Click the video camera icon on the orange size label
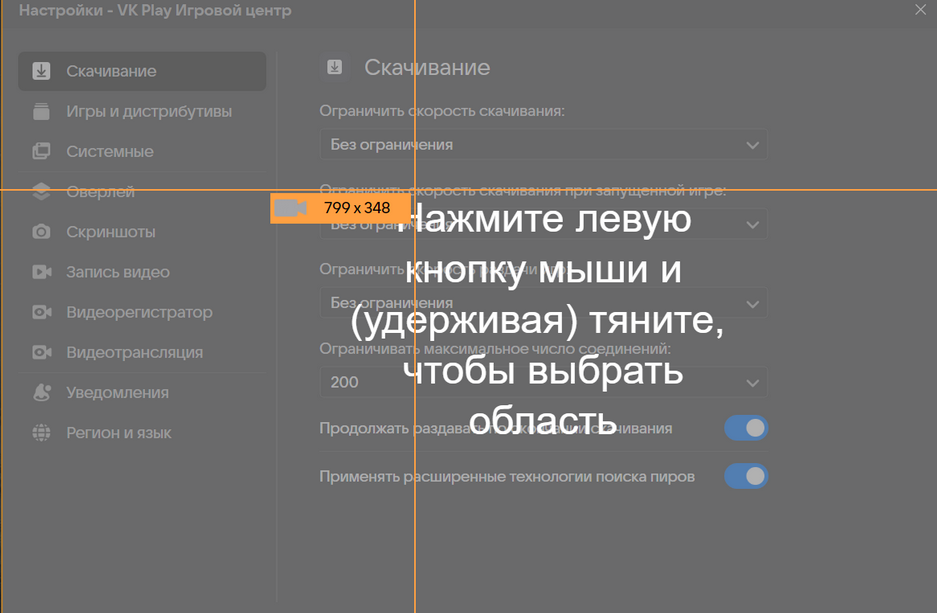937x613 pixels. pyautogui.click(x=291, y=208)
